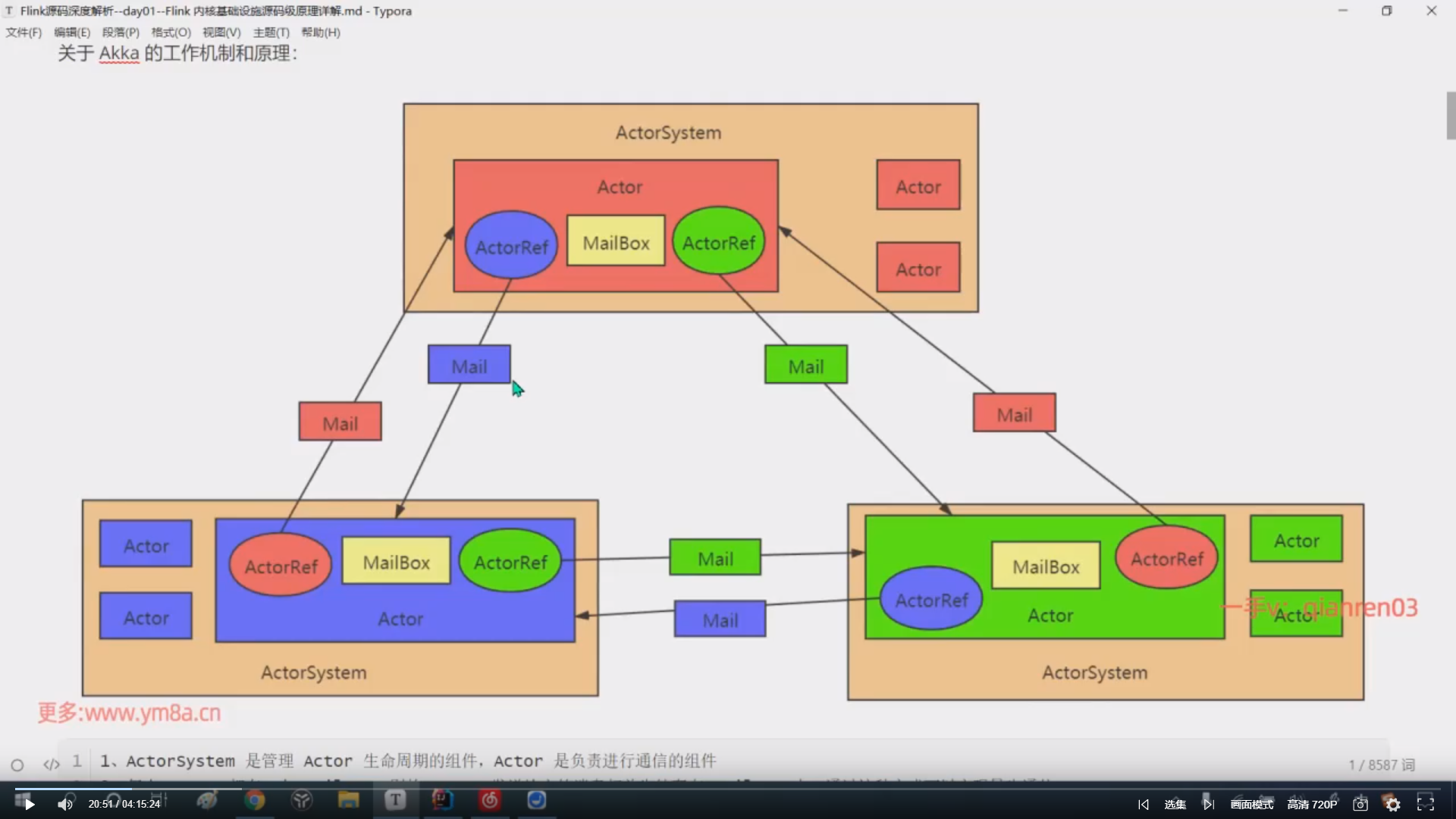1456x819 pixels.
Task: Toggle Typora source code mode
Action: tap(51, 764)
